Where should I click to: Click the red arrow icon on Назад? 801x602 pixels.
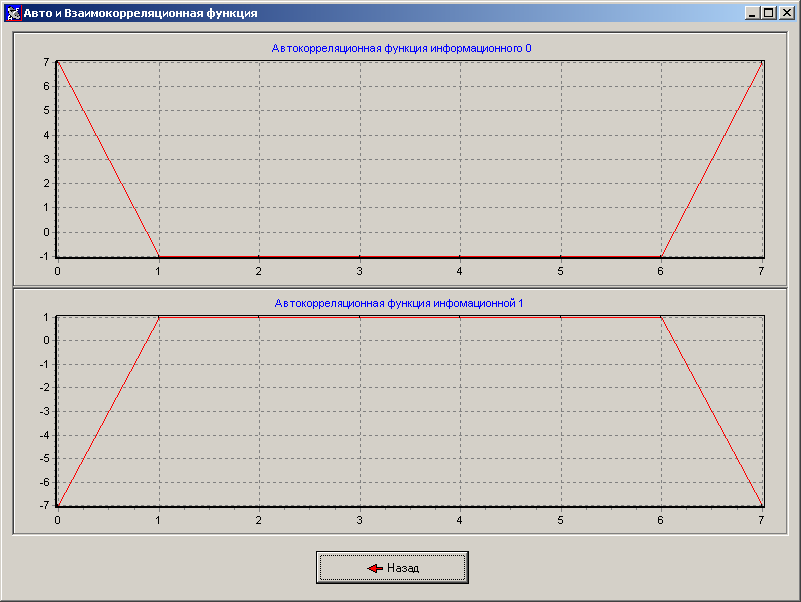click(375, 568)
